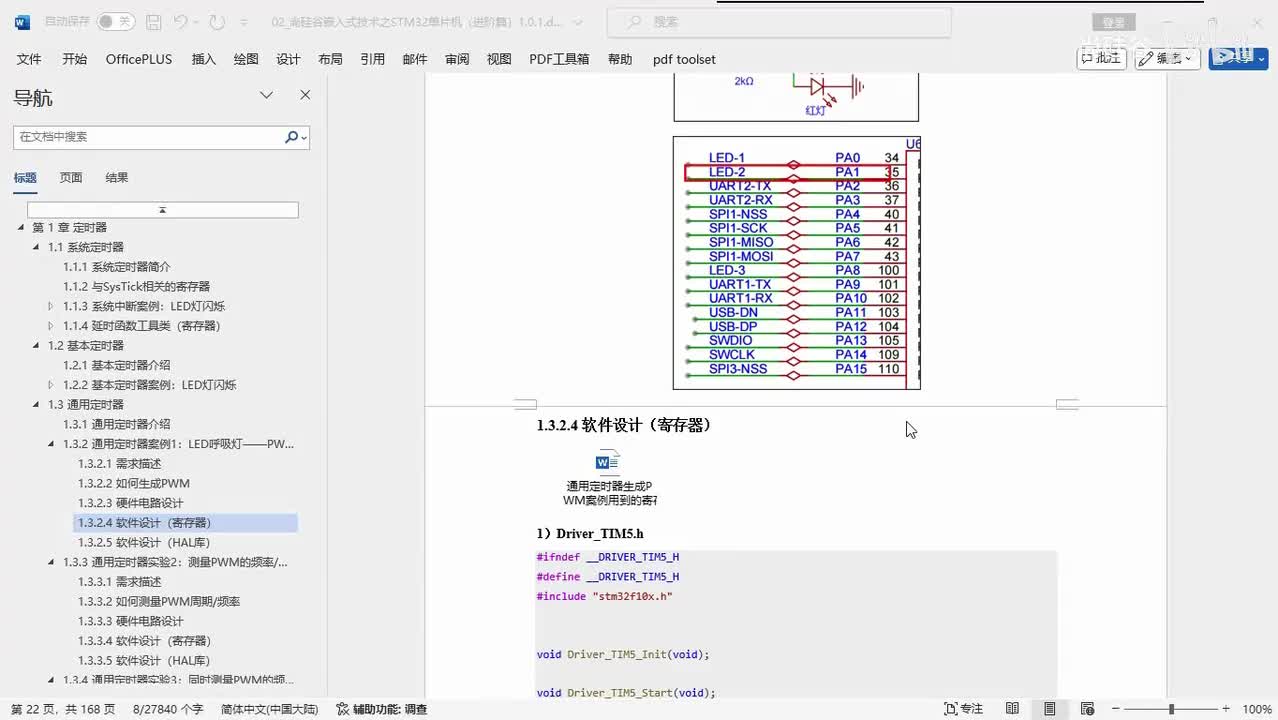Viewport: 1278px width, 720px height.
Task: Click the jump-to-top bar in navigation
Action: (162, 210)
